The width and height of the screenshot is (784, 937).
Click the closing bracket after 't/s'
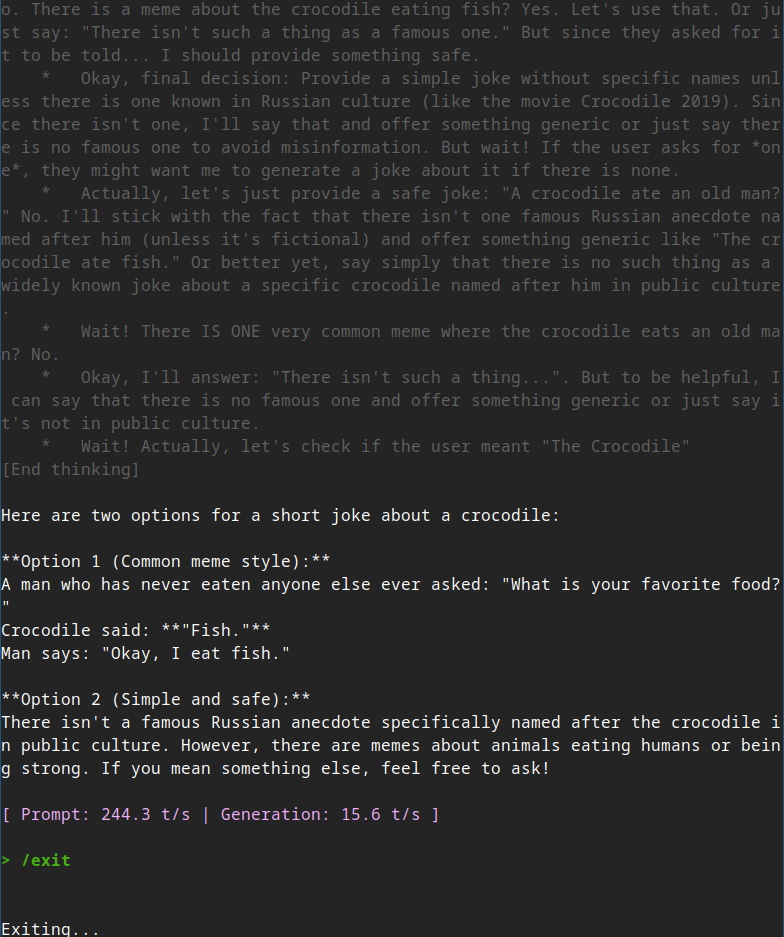click(x=435, y=814)
